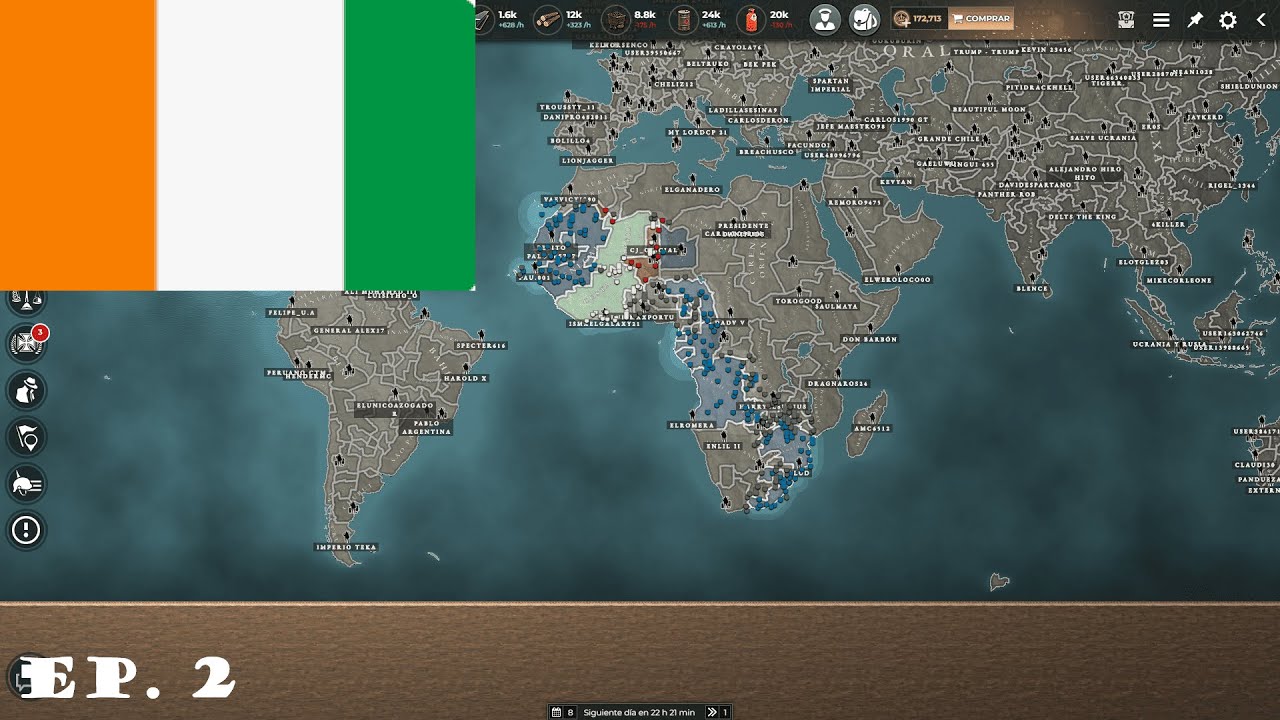Click the pin icon in top bar

pos(1195,20)
